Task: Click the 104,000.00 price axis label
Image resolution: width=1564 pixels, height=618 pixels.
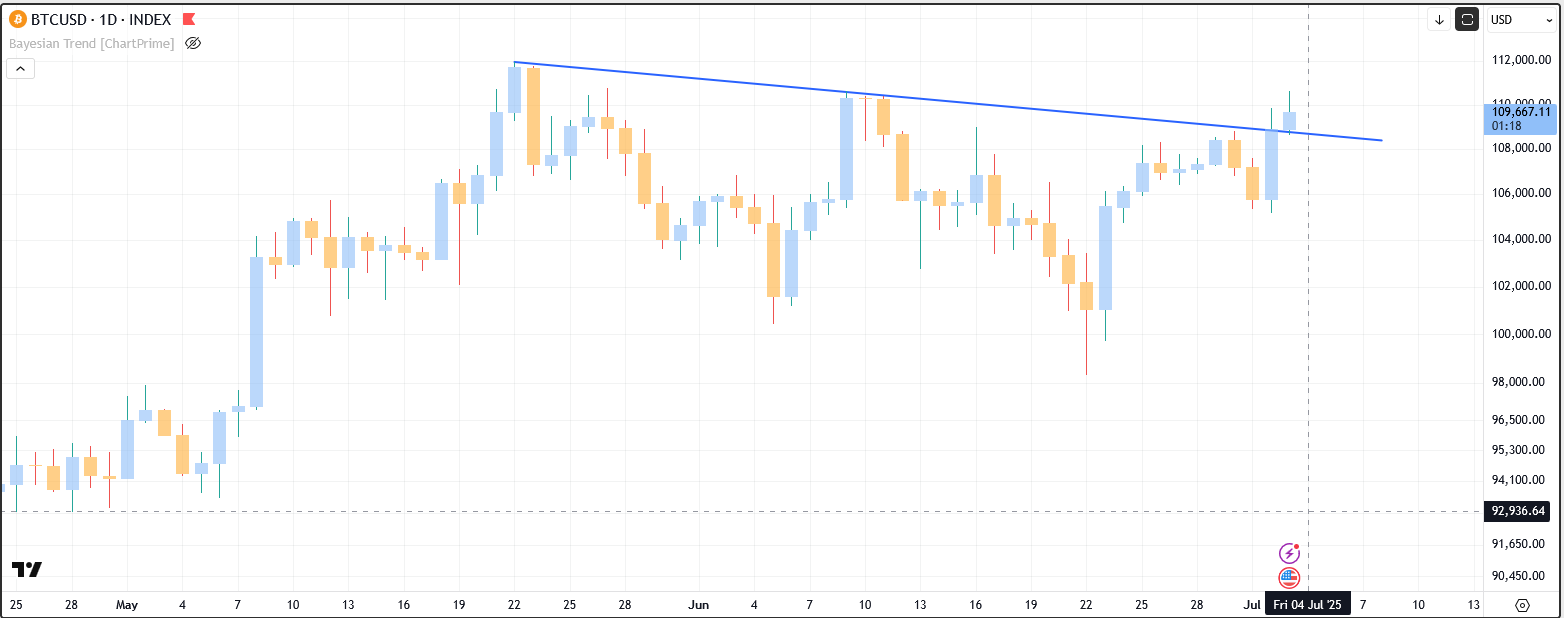Action: pyautogui.click(x=1521, y=238)
